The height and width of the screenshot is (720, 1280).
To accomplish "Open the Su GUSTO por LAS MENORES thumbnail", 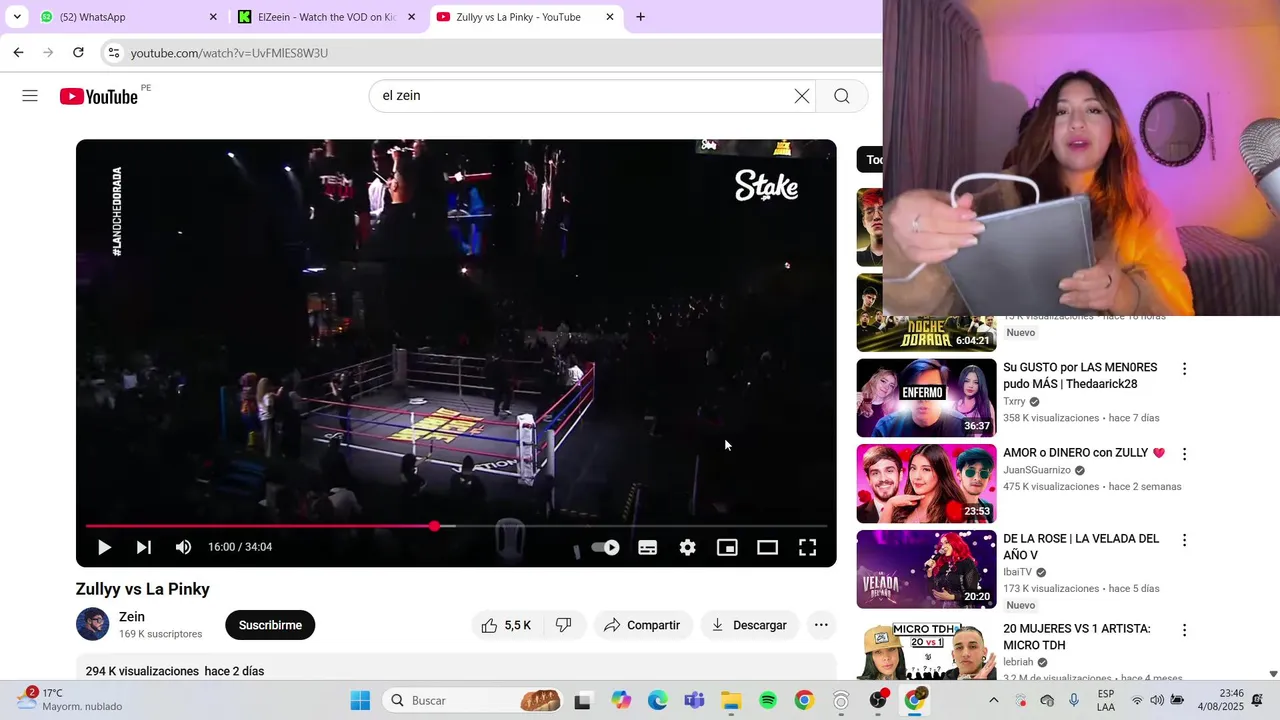I will tap(926, 398).
